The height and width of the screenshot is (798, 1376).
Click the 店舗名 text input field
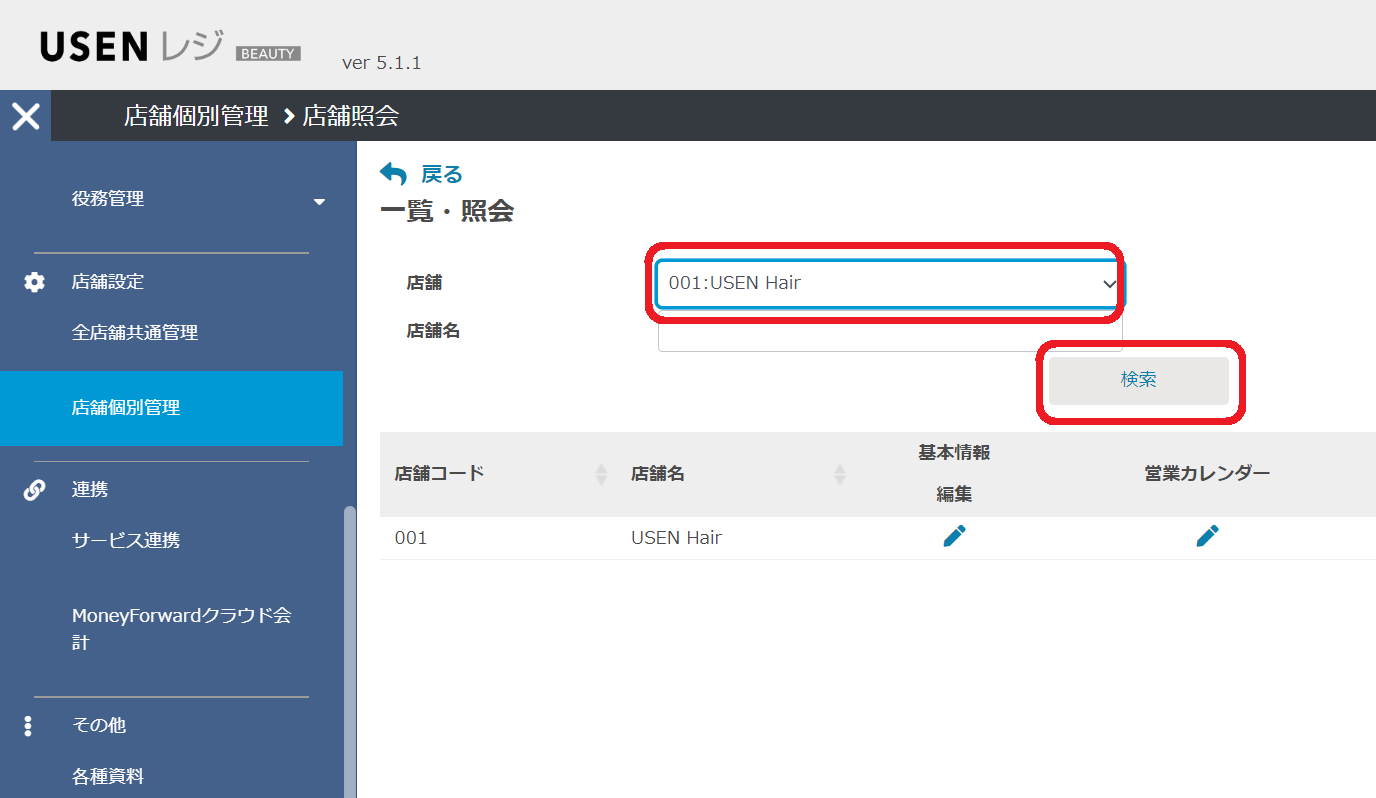click(x=889, y=337)
